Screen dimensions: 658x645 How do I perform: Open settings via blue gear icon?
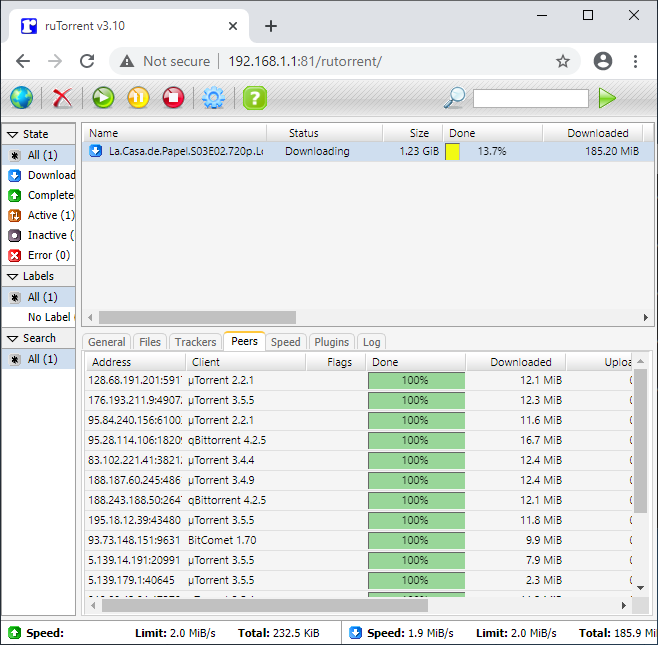click(x=214, y=98)
